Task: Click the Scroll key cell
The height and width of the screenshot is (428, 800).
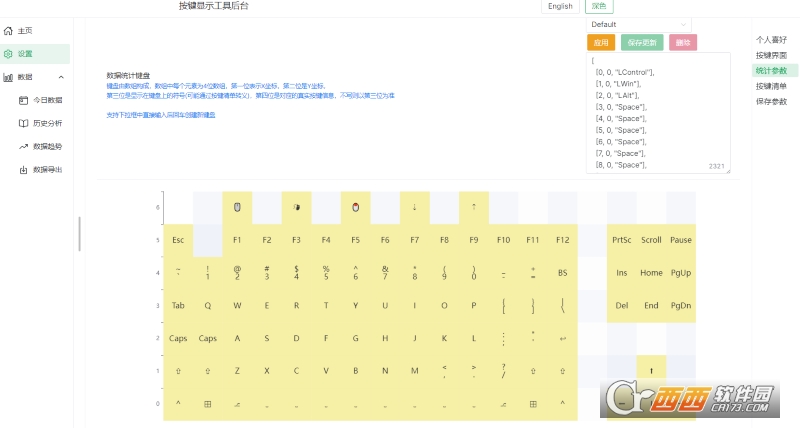Action: (652, 240)
